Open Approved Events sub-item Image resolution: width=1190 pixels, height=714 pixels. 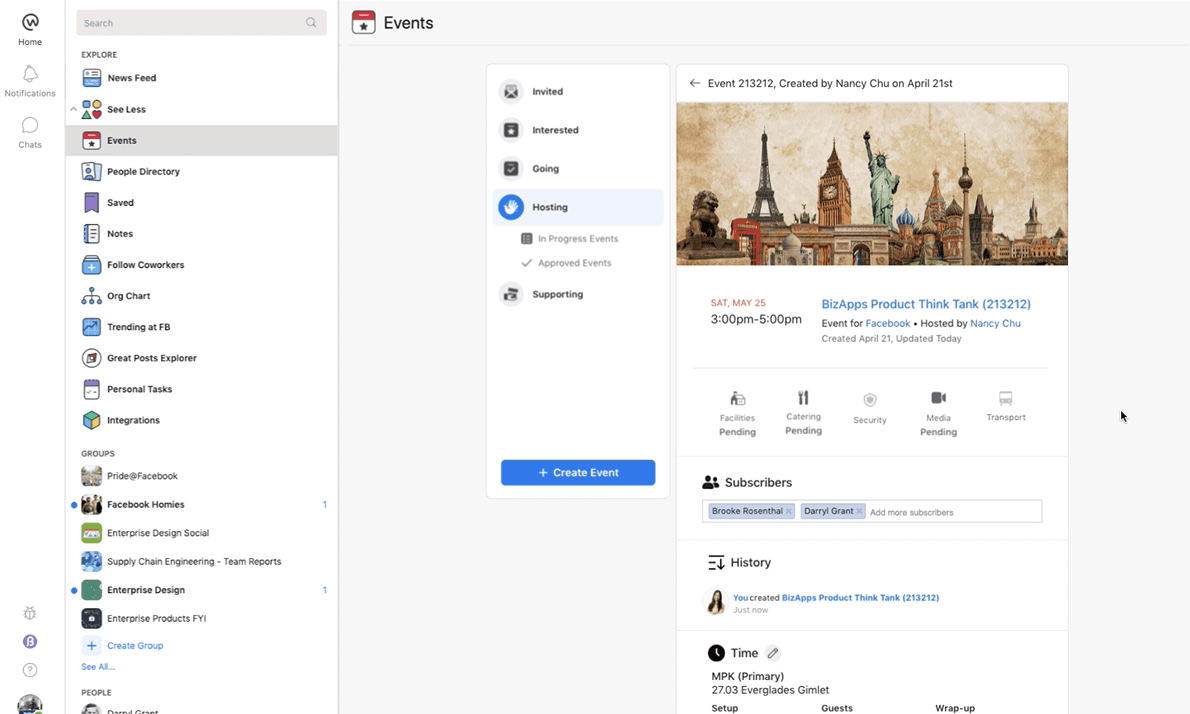(566, 263)
